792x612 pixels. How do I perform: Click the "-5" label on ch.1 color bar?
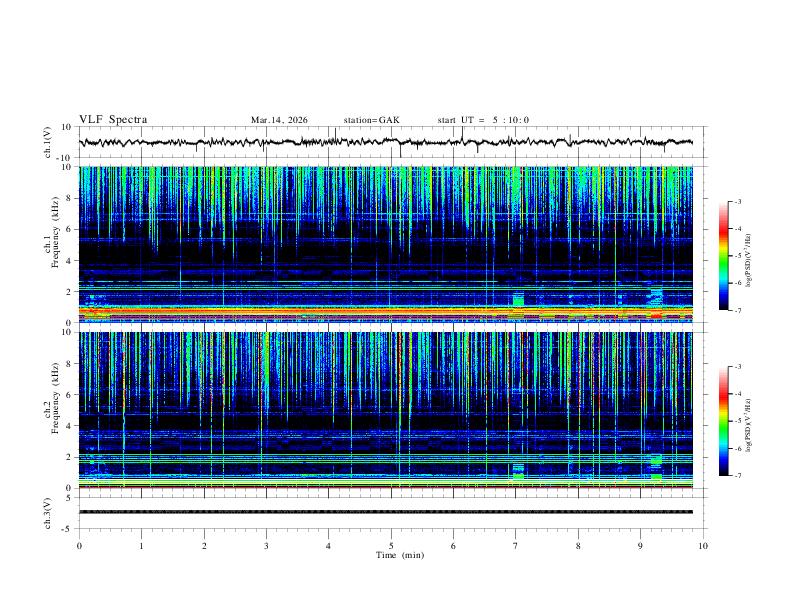tap(737, 256)
